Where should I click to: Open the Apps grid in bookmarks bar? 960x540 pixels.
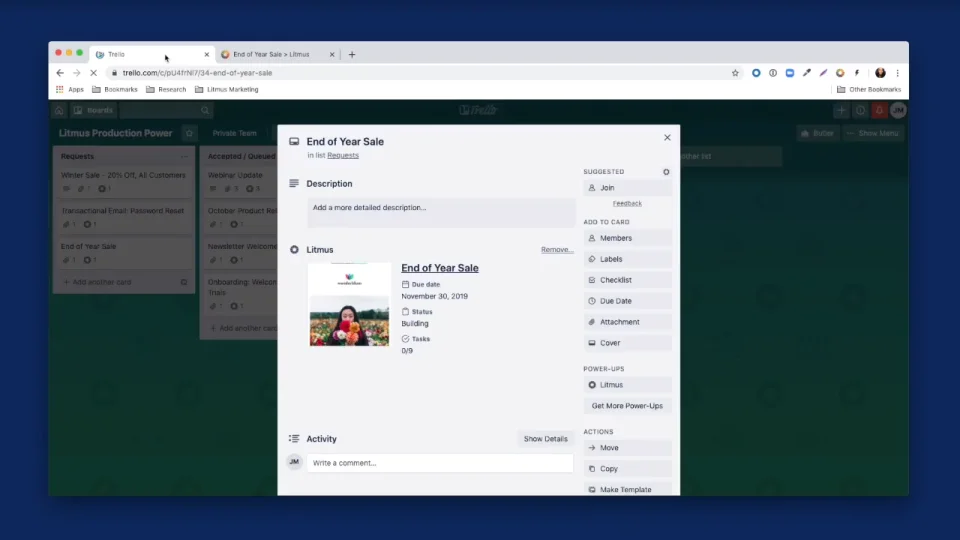[70, 89]
